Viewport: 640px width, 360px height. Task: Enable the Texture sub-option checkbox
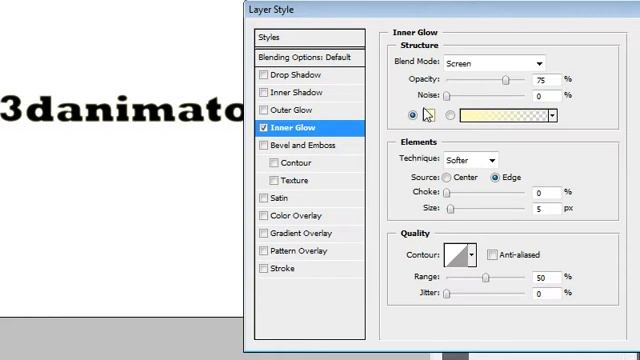[273, 180]
